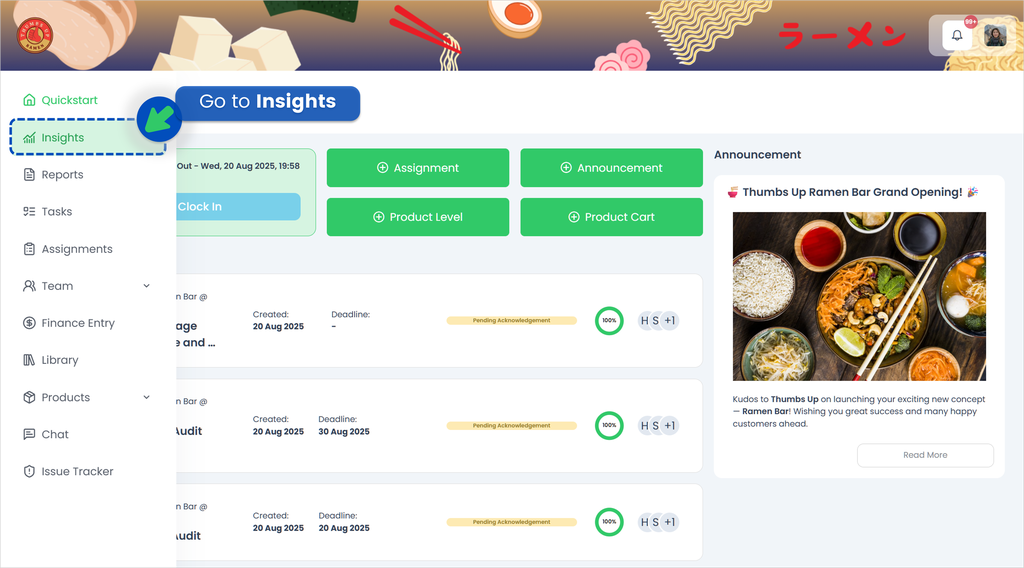Open the +1 assignees on first assignment
The height and width of the screenshot is (568, 1024).
(669, 321)
